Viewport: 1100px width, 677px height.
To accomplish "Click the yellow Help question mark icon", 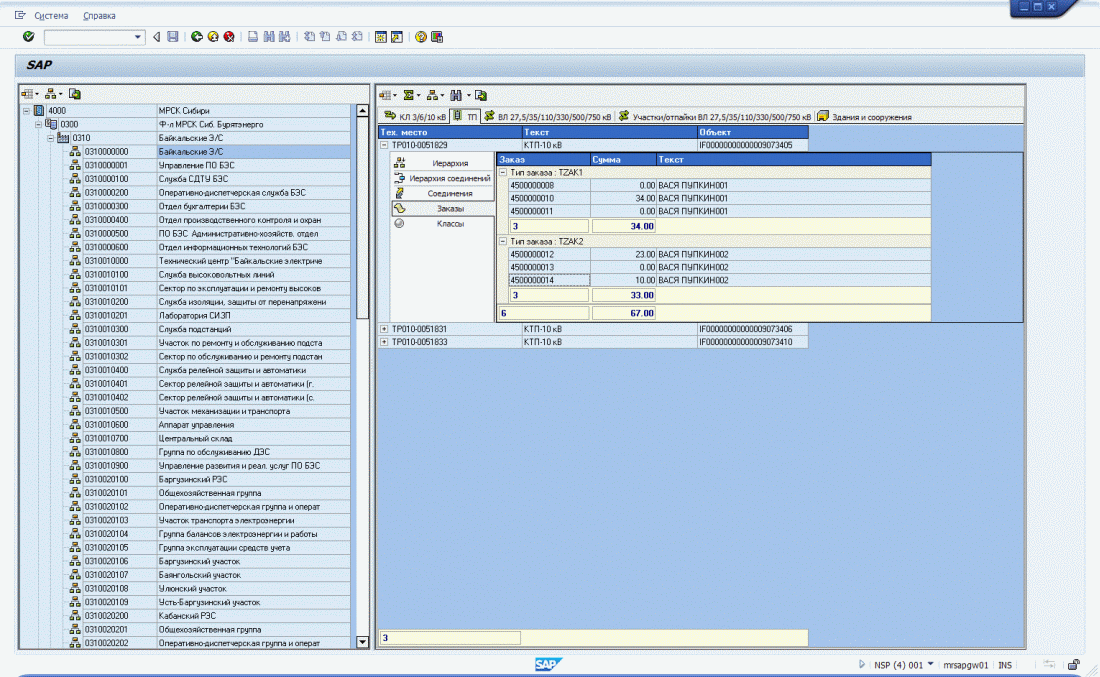I will point(421,36).
